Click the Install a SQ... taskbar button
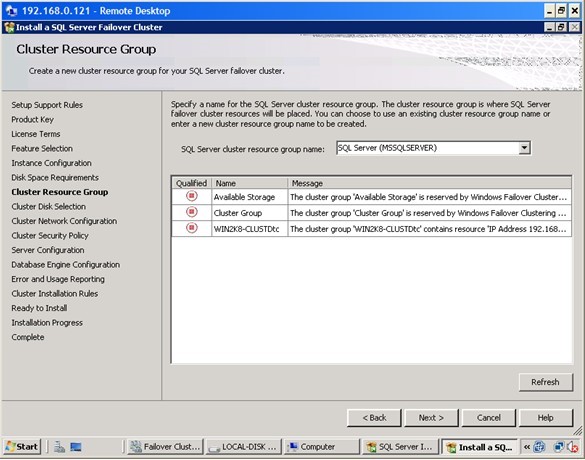This screenshot has width=585, height=460. pyautogui.click(x=479, y=447)
